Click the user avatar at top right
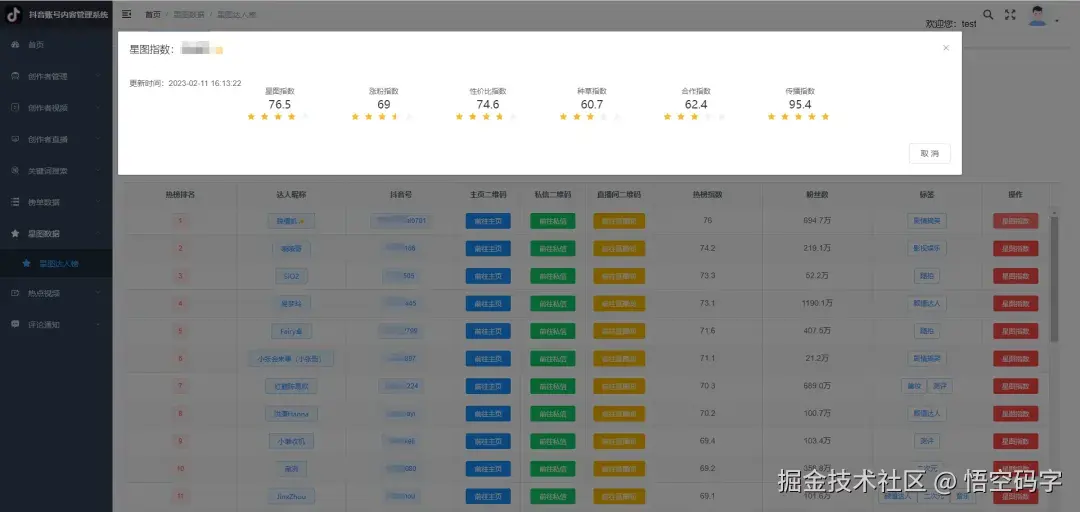Image resolution: width=1080 pixels, height=512 pixels. [1037, 15]
